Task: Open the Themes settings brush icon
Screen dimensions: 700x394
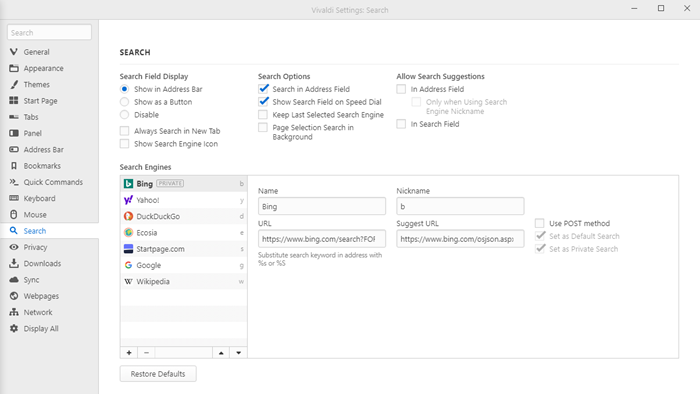Action: [x=14, y=84]
